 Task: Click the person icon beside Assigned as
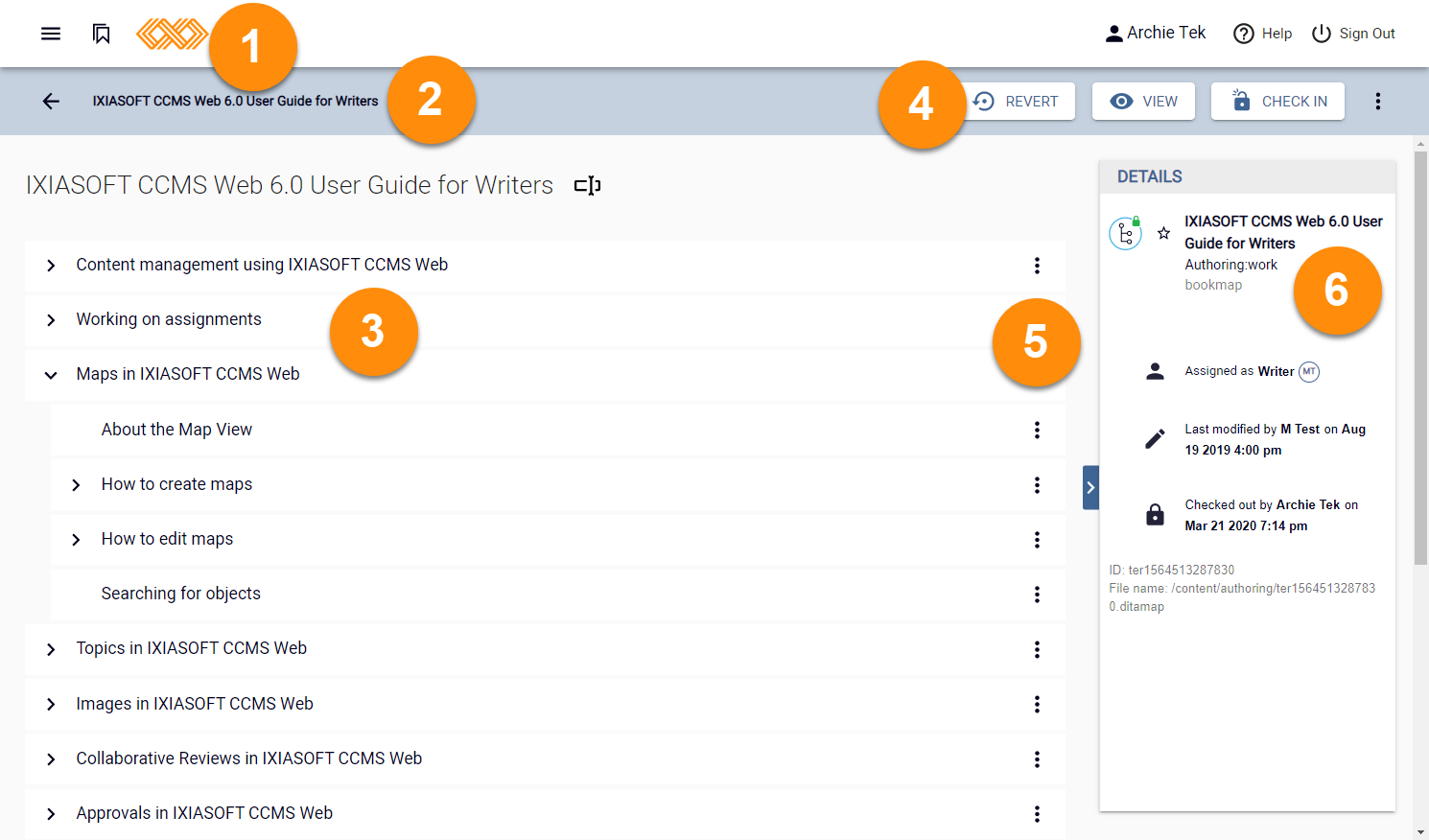(1155, 371)
